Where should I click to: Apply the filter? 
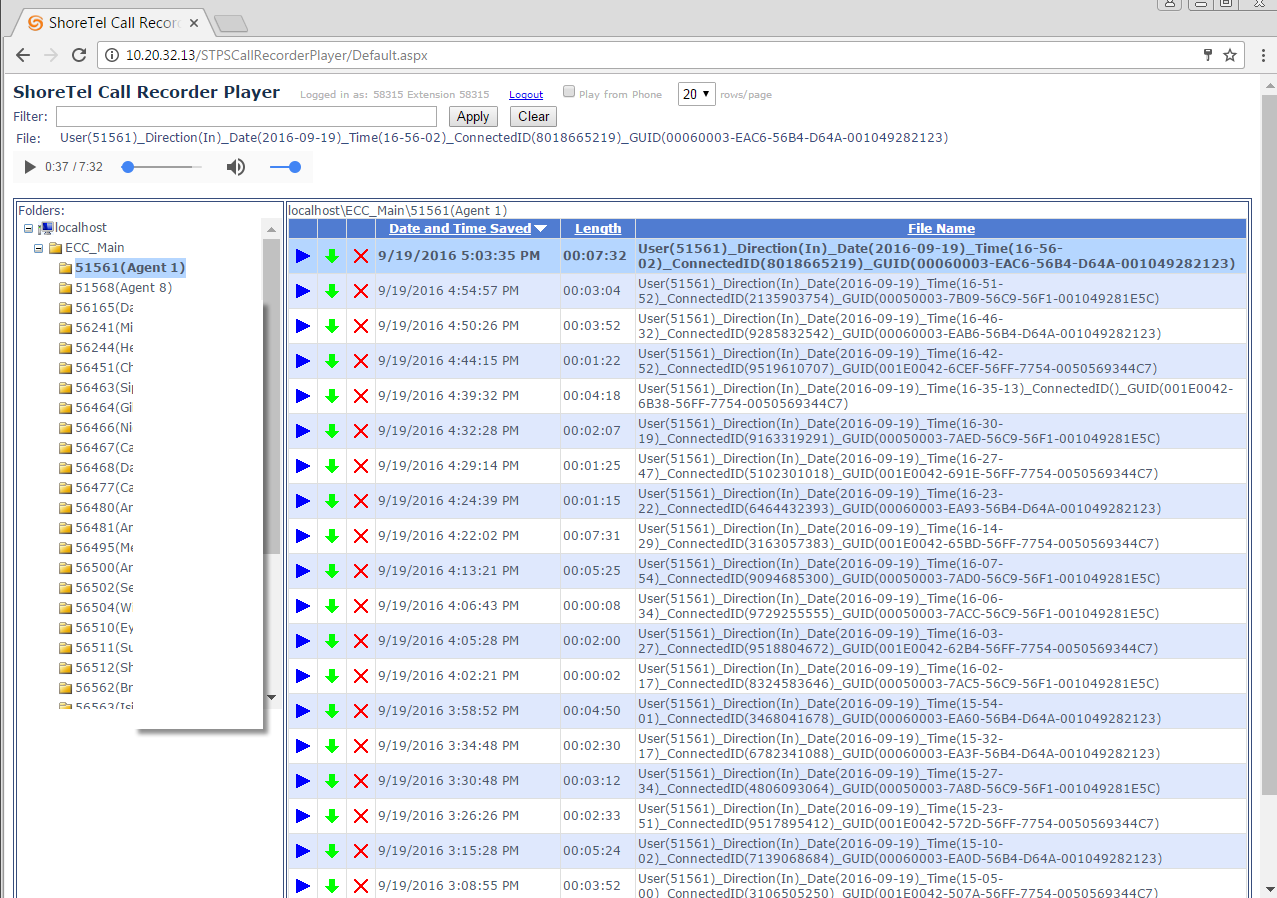click(473, 116)
